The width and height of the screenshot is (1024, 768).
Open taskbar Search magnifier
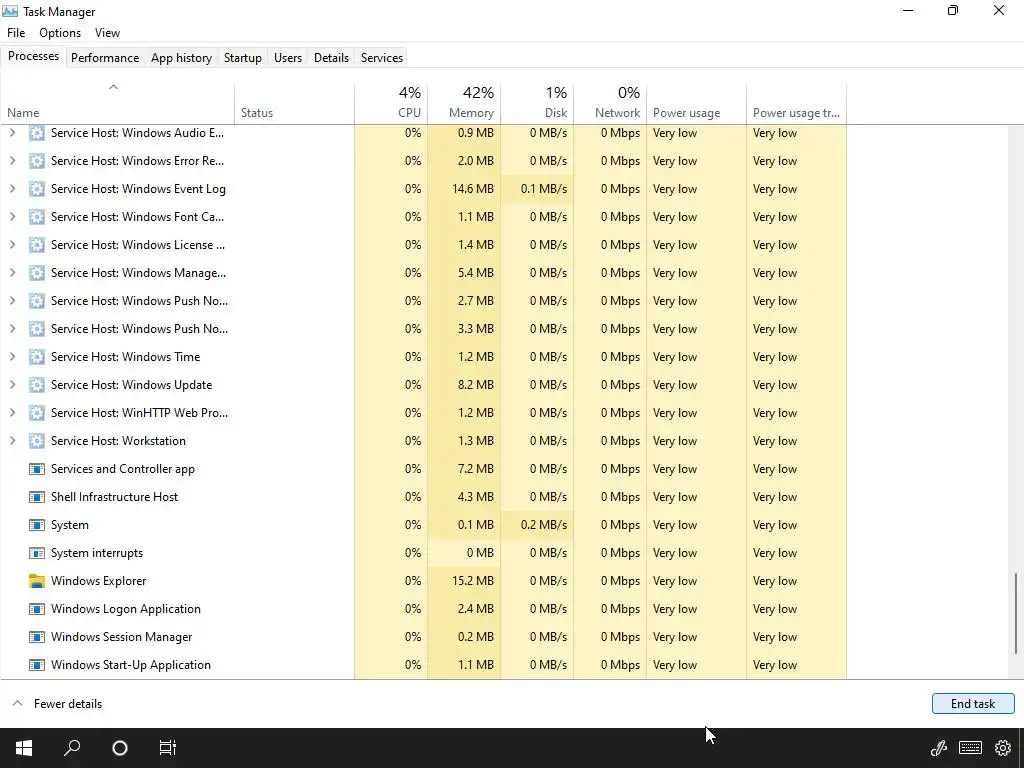(72, 748)
